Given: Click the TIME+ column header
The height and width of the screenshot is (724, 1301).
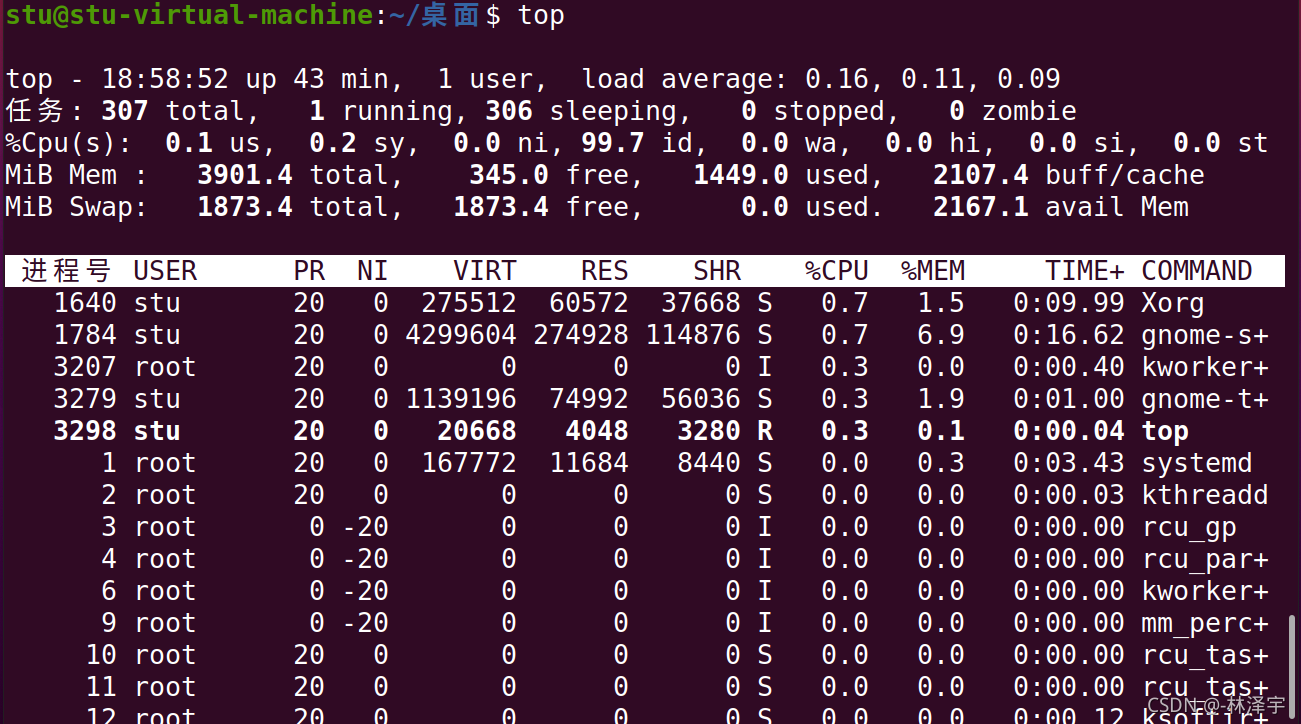Looking at the screenshot, I should point(1085,271).
